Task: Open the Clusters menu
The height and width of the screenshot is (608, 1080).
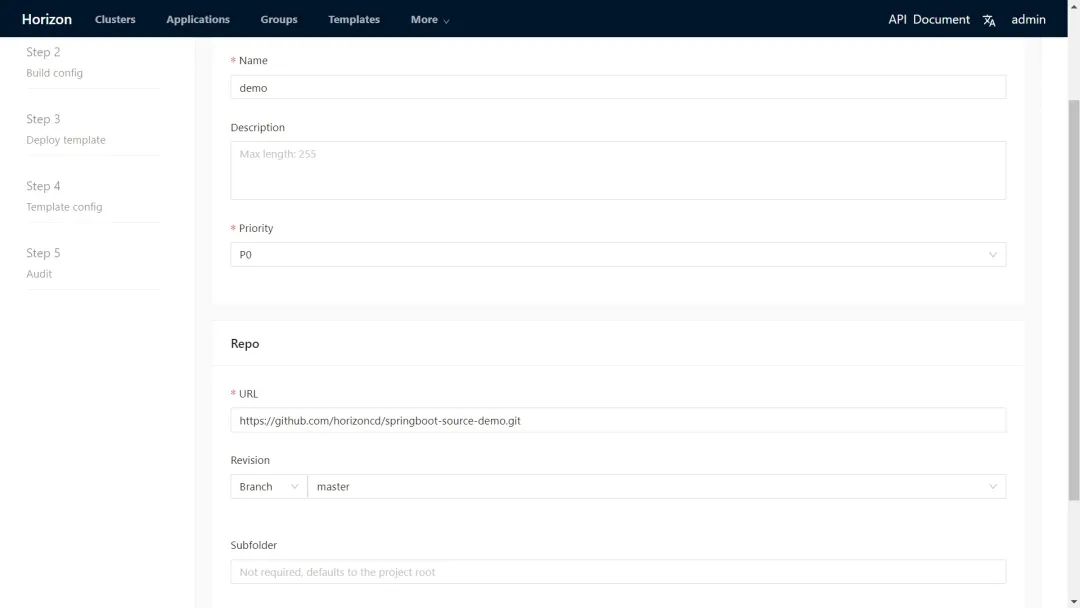Action: click(115, 19)
